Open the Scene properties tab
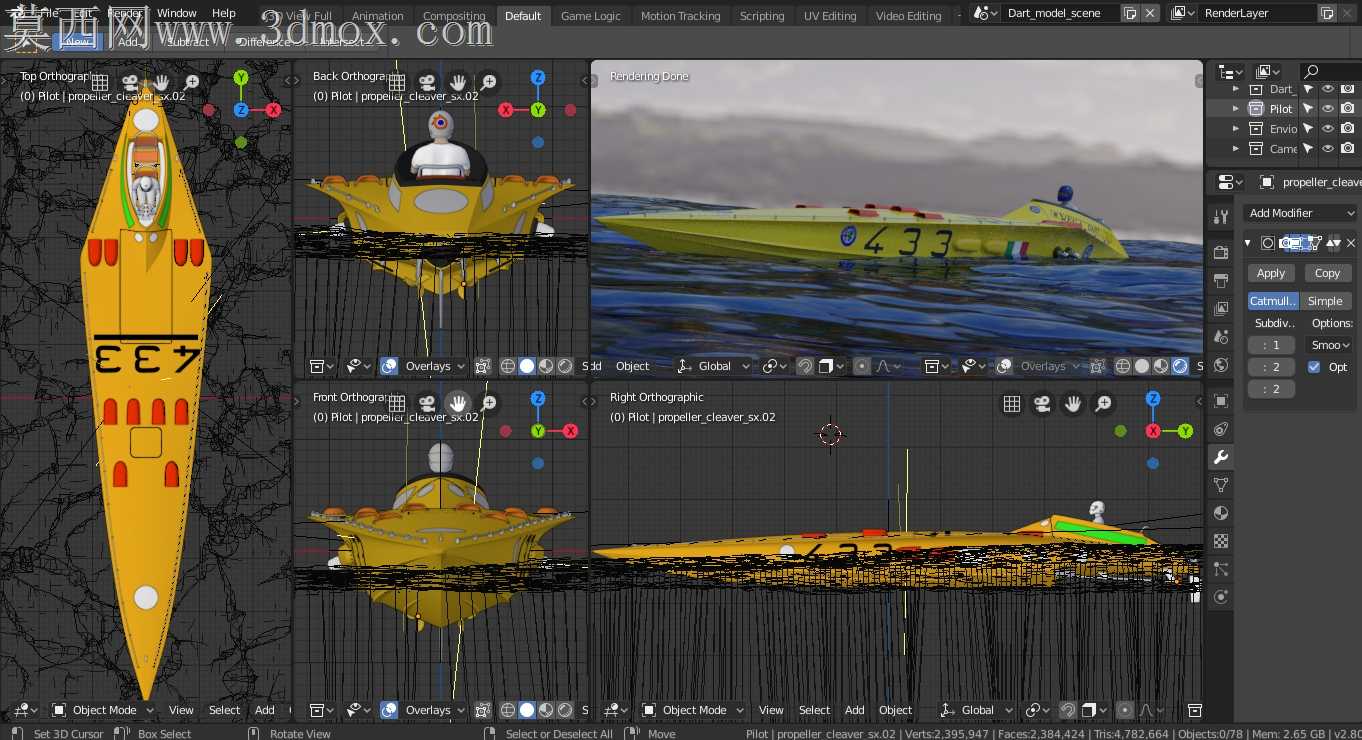This screenshot has width=1362, height=740. tap(1220, 337)
